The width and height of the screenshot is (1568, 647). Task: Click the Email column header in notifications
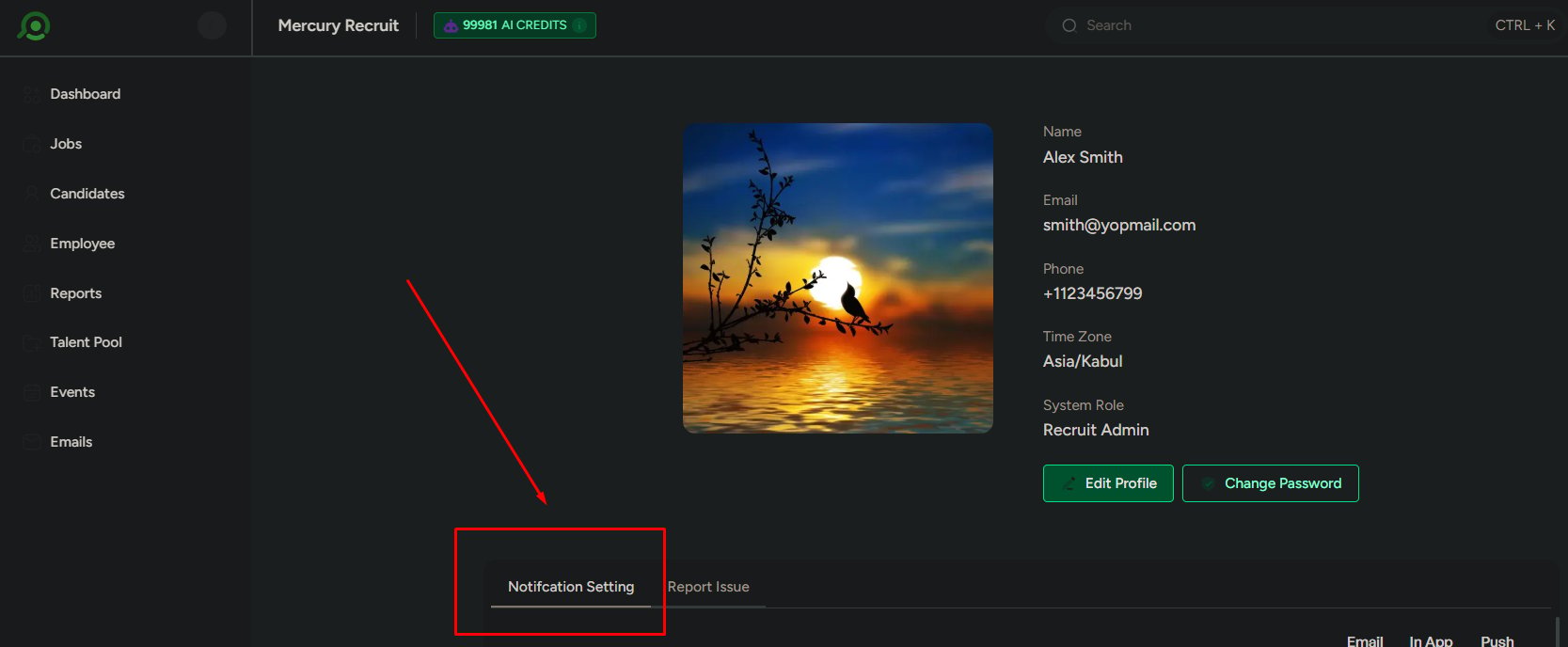point(1365,640)
